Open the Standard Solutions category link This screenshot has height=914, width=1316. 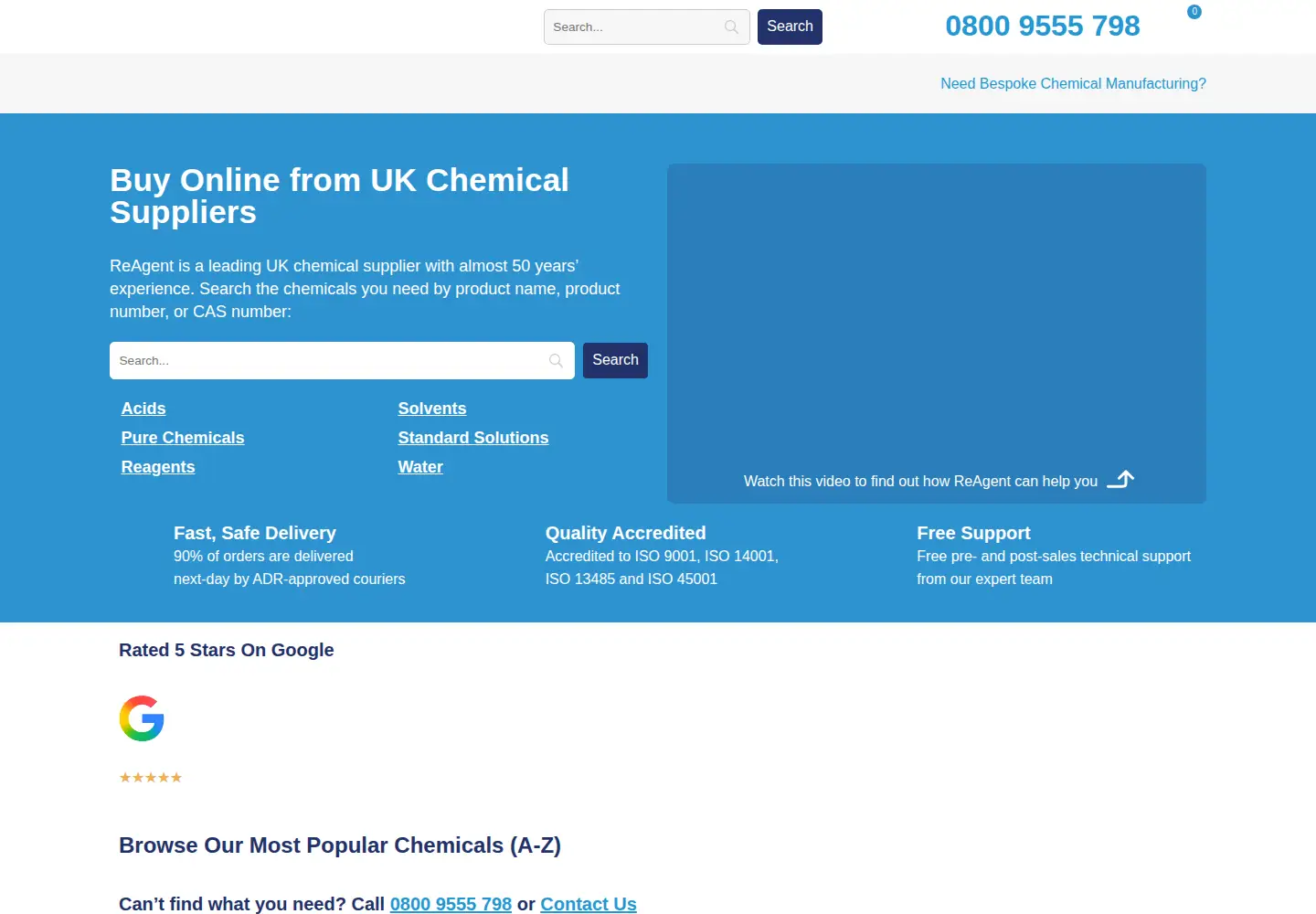473,438
